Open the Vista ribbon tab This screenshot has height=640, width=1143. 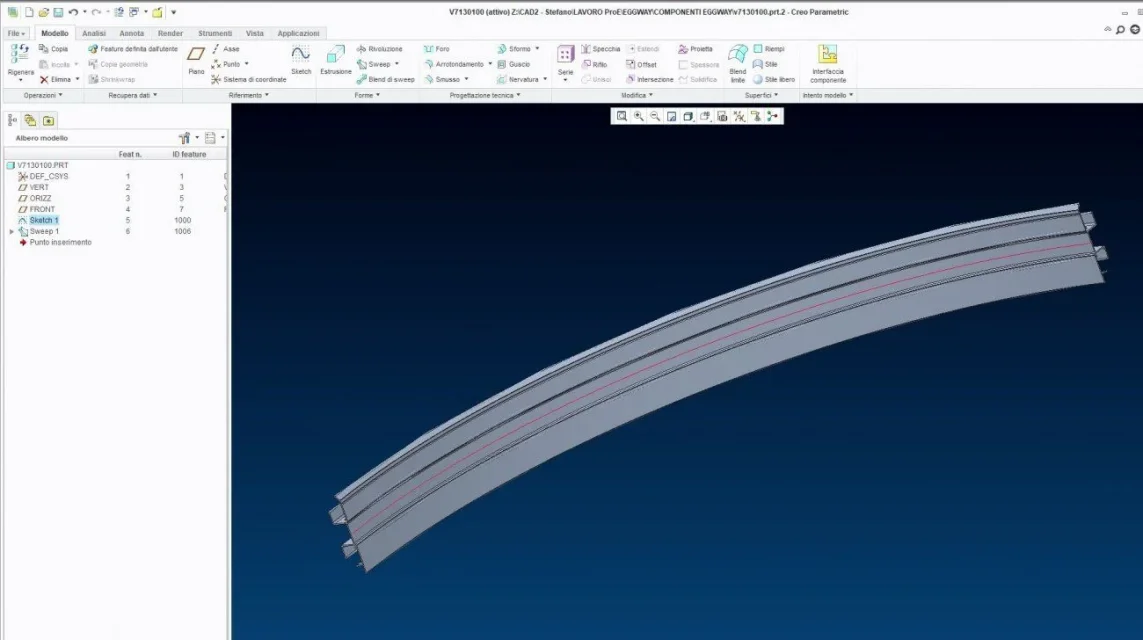click(255, 33)
